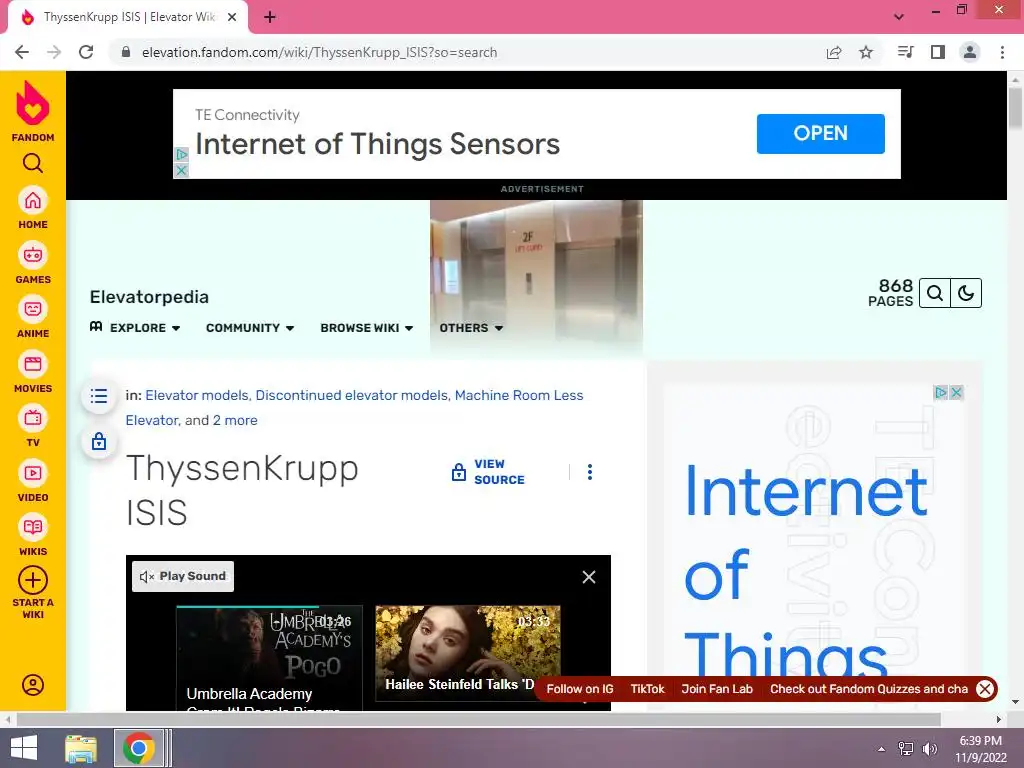Viewport: 1024px width, 768px height.
Task: Open Games section in Fandom sidebar
Action: 33,263
